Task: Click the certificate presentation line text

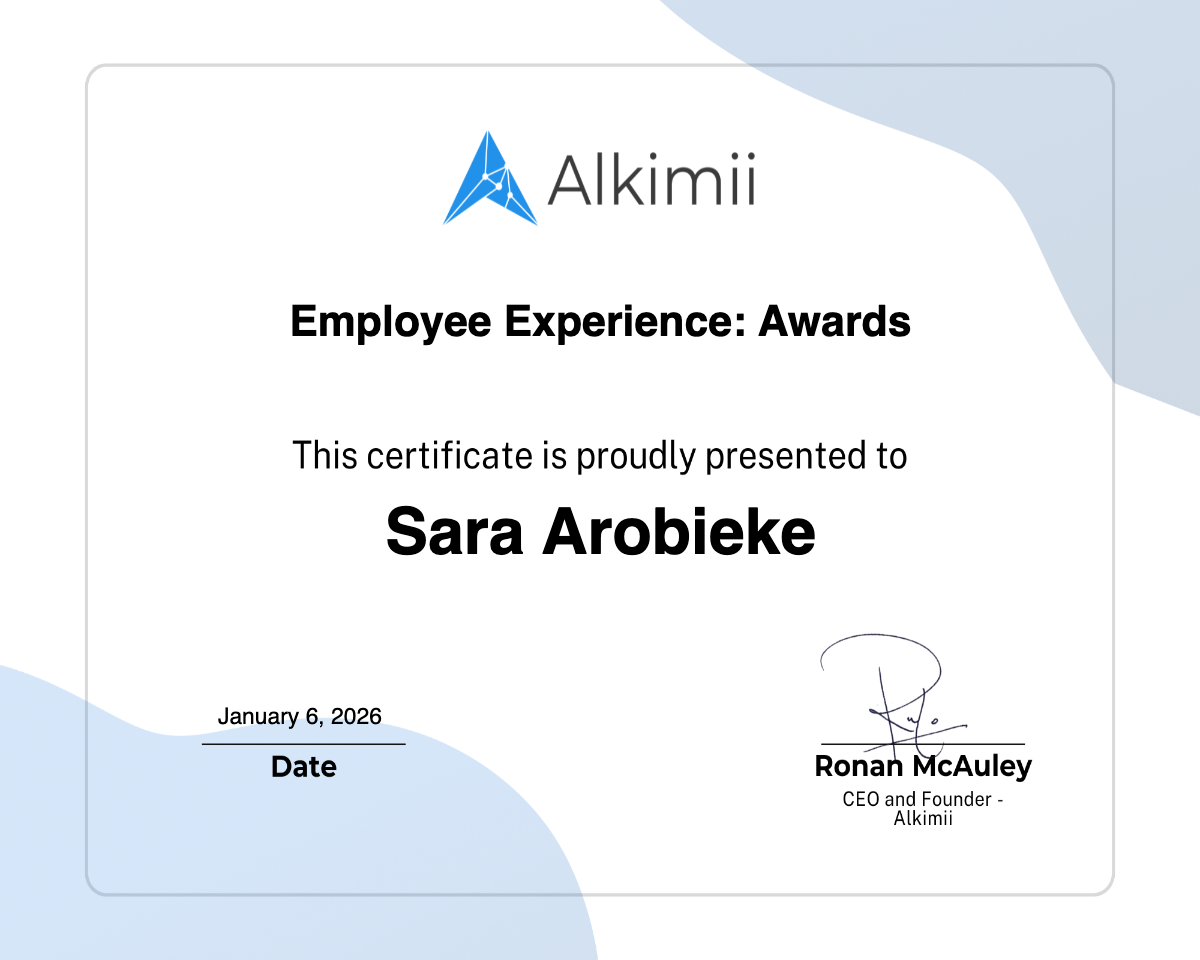Action: click(600, 455)
